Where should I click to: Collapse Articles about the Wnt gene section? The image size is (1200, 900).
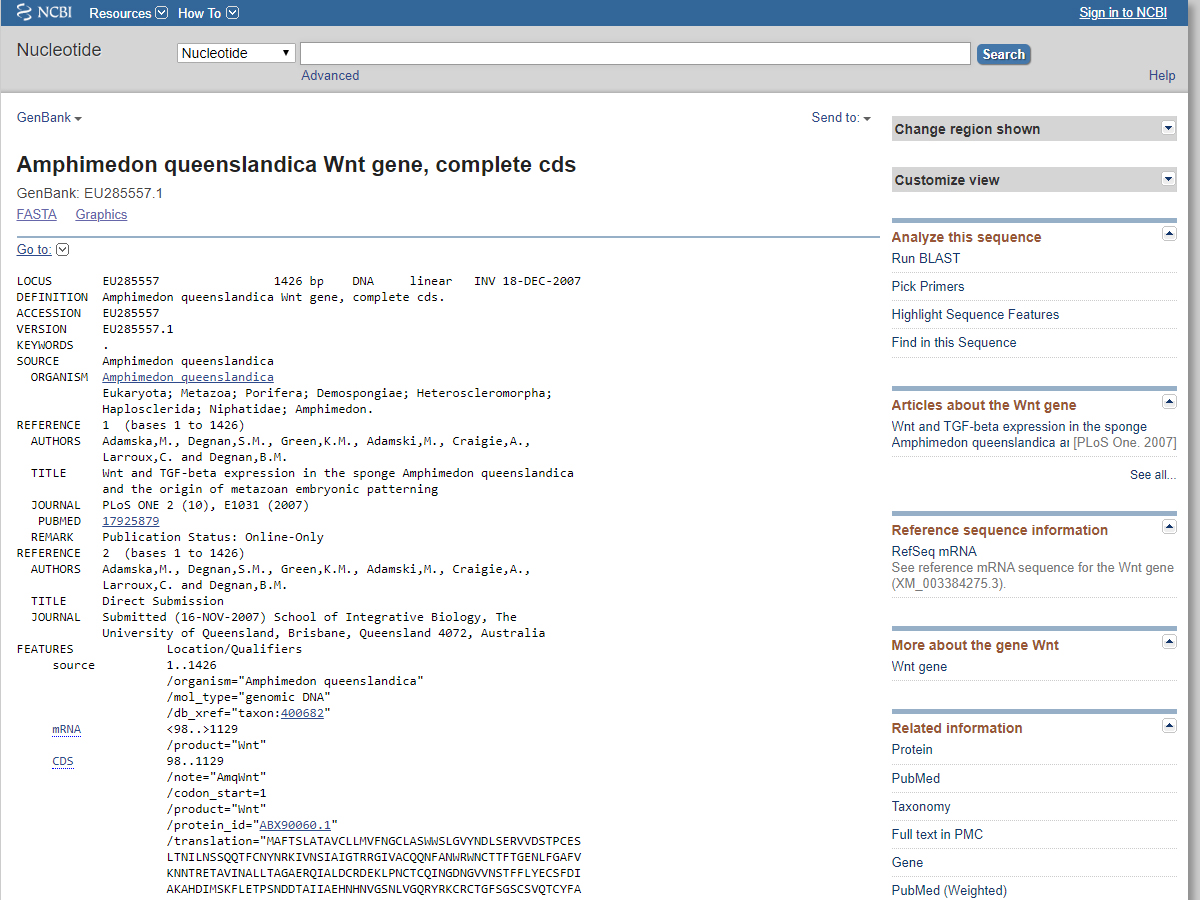click(1169, 402)
